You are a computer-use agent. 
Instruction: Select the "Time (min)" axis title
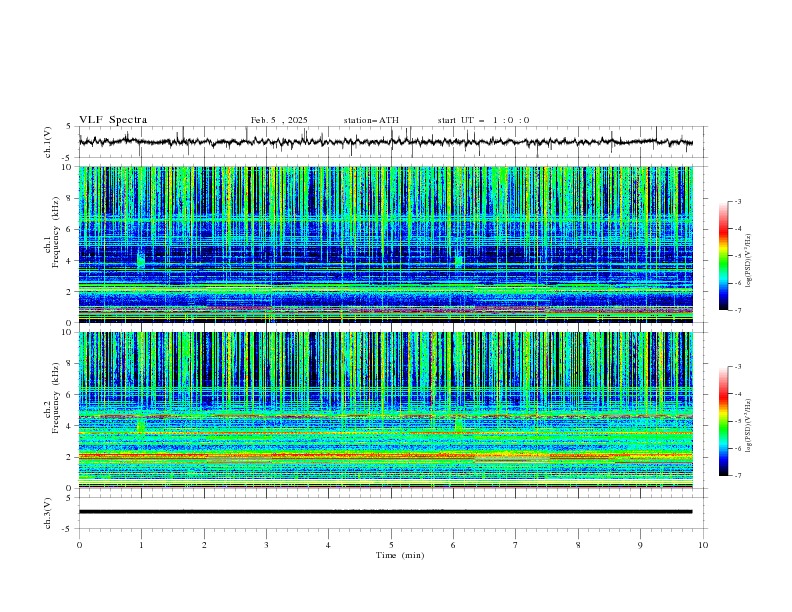[x=400, y=555]
